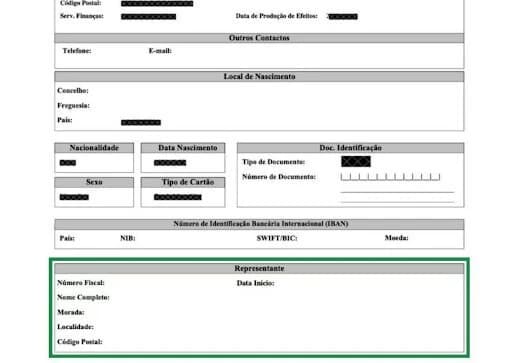
Task: Select the 'Número de Documento:' label
Action: pyautogui.click(x=279, y=177)
